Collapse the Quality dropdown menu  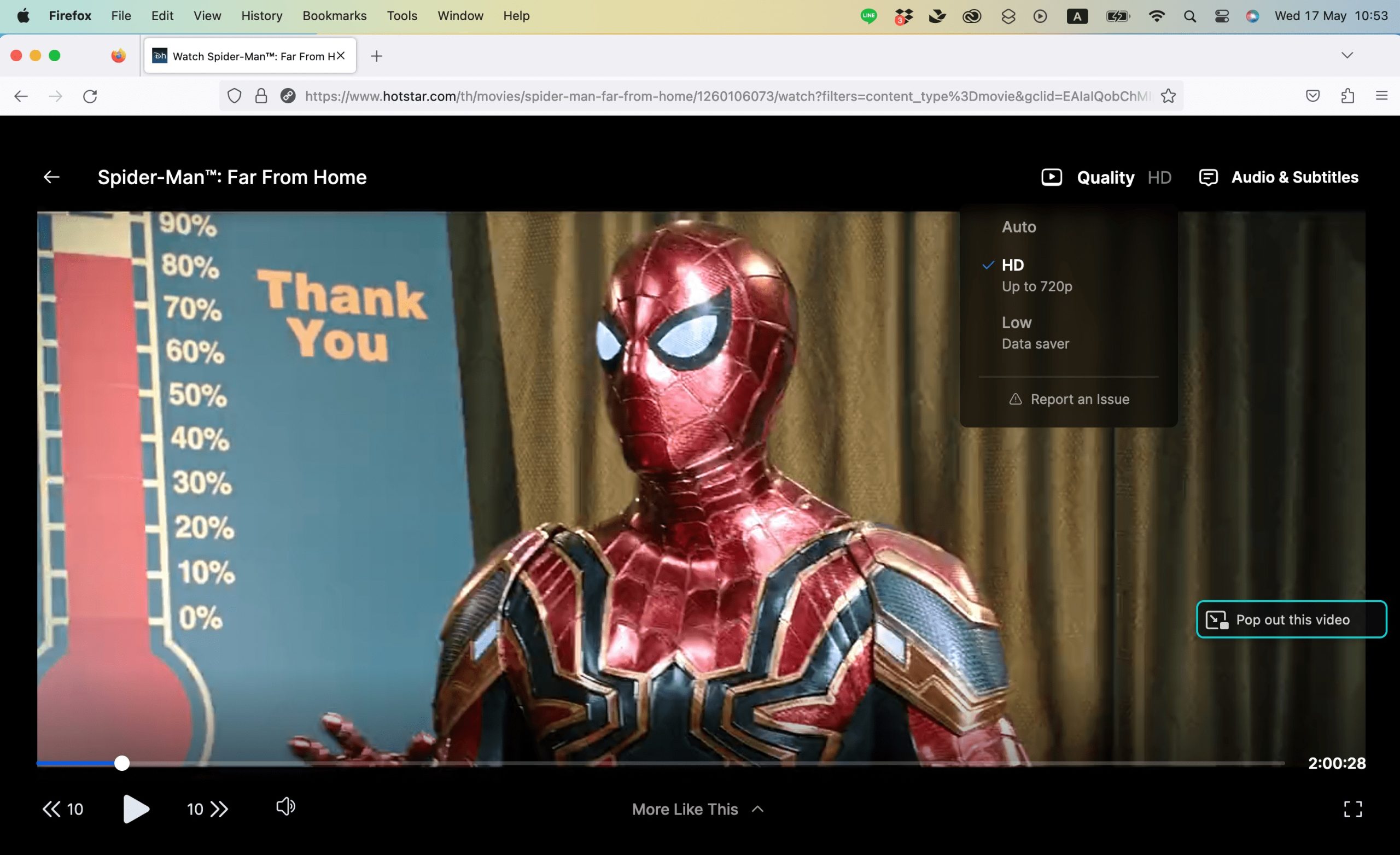tap(1105, 177)
